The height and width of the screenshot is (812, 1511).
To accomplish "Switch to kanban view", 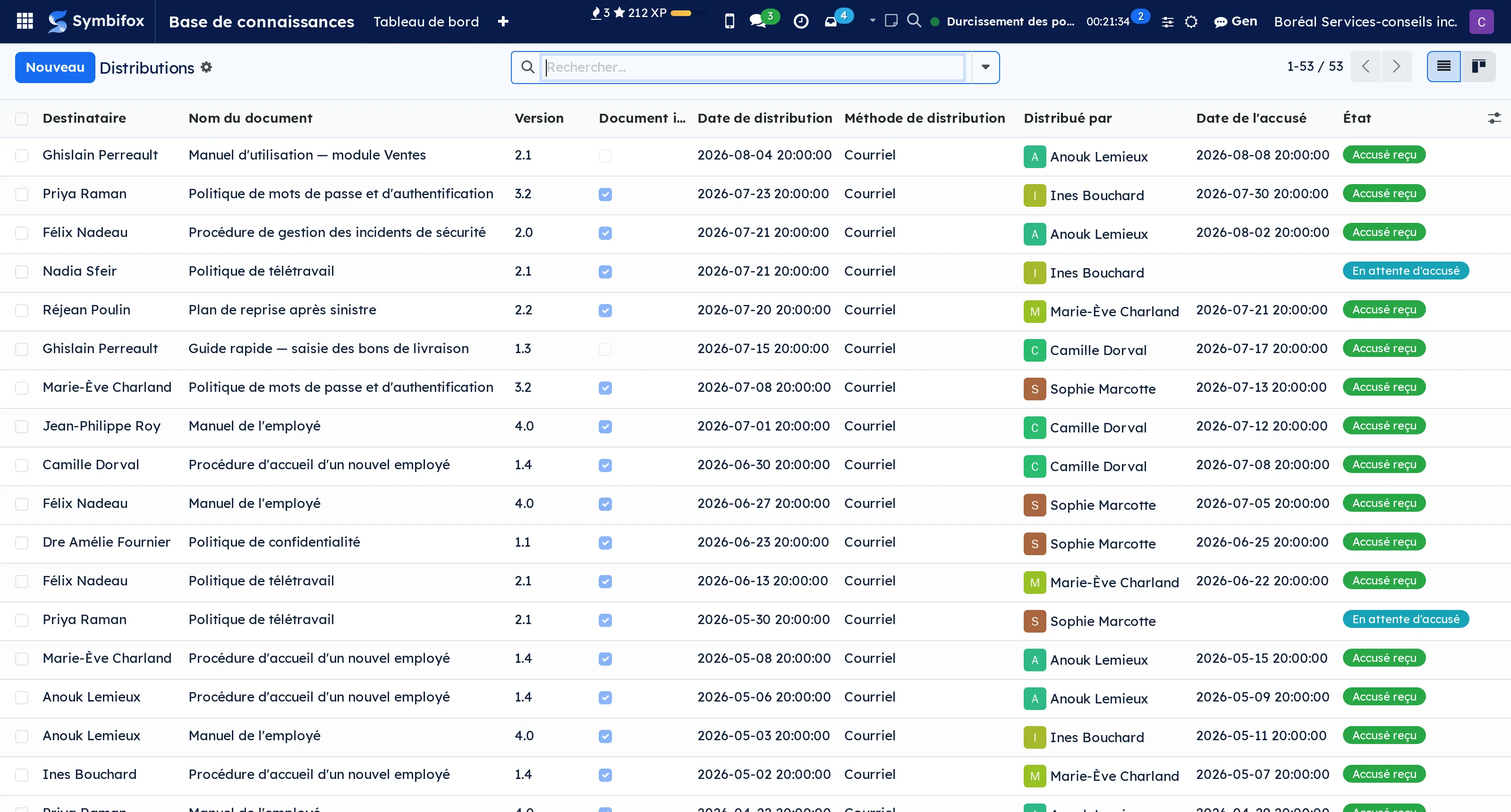I will tap(1478, 67).
